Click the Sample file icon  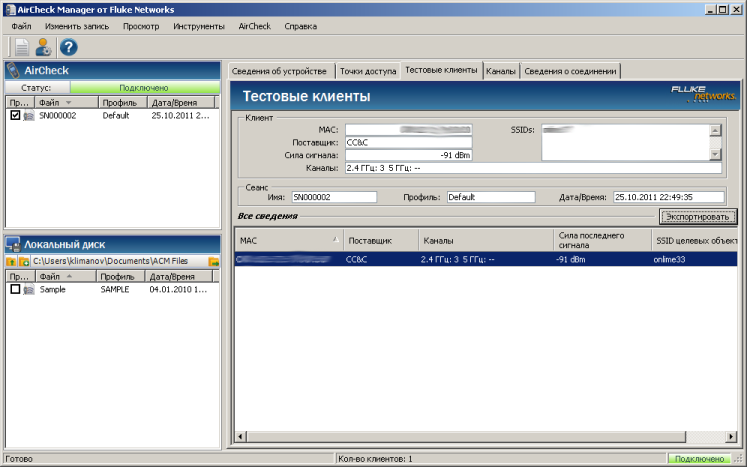coord(29,289)
